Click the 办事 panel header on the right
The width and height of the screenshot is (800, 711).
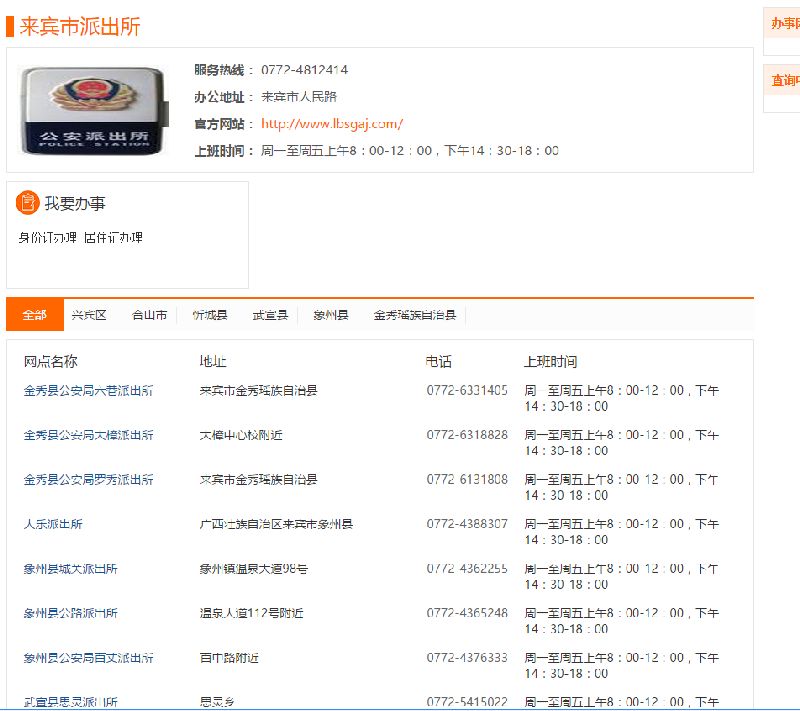(785, 24)
